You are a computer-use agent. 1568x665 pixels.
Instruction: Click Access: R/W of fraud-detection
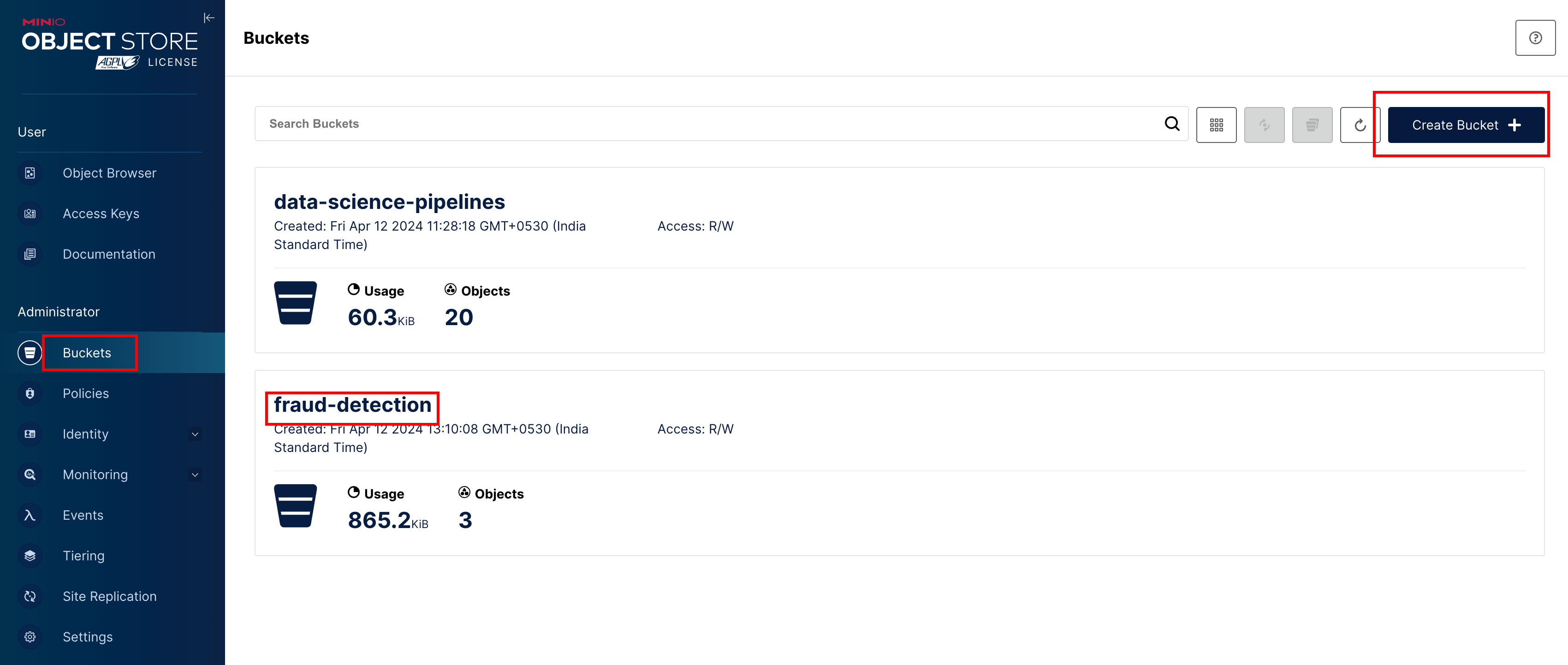coord(695,429)
